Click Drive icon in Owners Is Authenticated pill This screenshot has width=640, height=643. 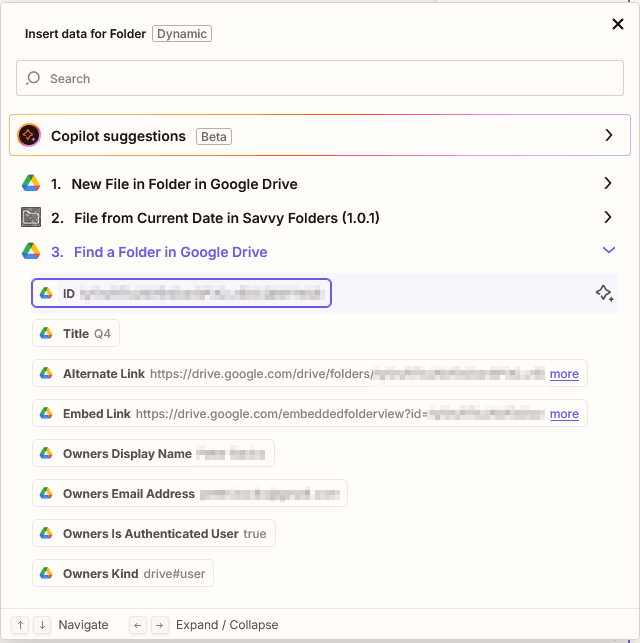46,533
